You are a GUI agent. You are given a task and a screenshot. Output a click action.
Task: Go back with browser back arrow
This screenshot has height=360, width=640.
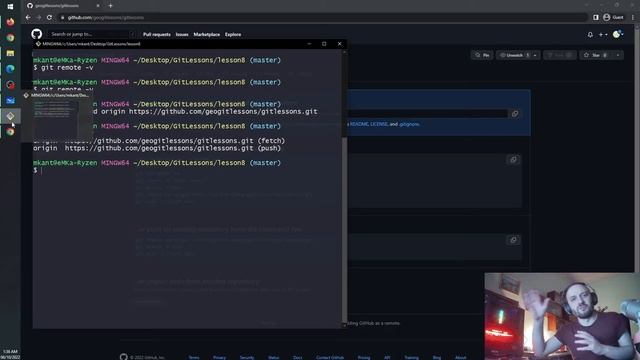[x=28, y=18]
